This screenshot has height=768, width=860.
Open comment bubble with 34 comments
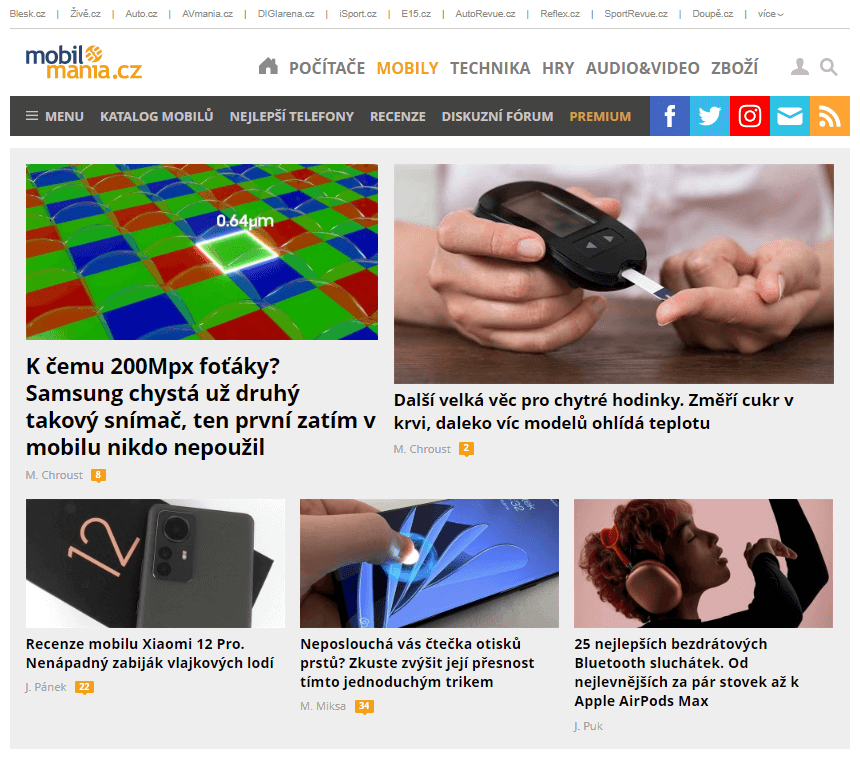click(x=364, y=707)
